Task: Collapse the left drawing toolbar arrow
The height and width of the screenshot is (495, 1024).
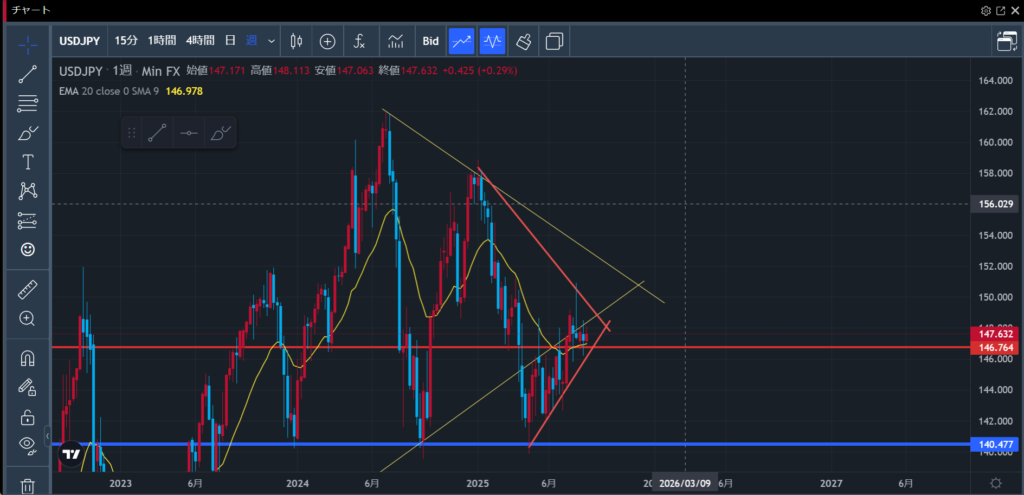Action: (47, 435)
